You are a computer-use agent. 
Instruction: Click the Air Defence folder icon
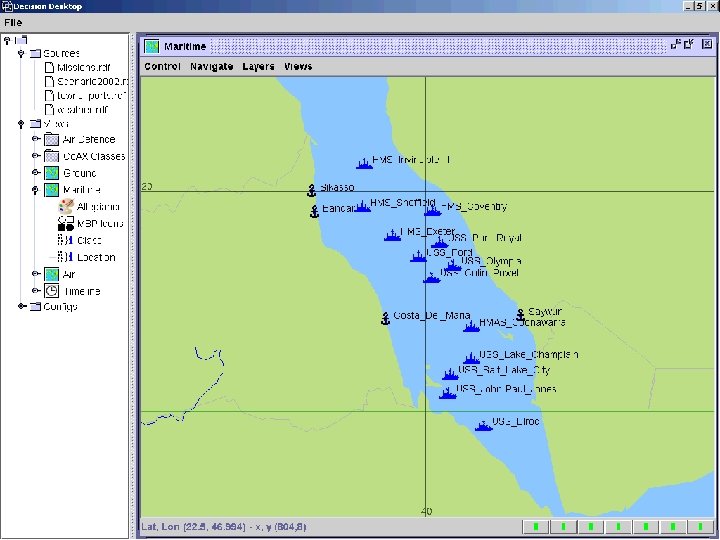[51, 139]
